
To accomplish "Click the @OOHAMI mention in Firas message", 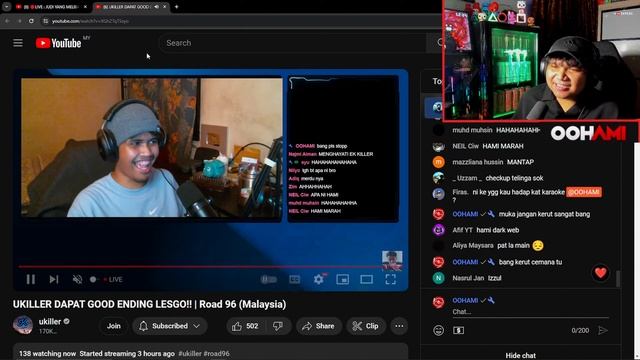I will pos(584,192).
